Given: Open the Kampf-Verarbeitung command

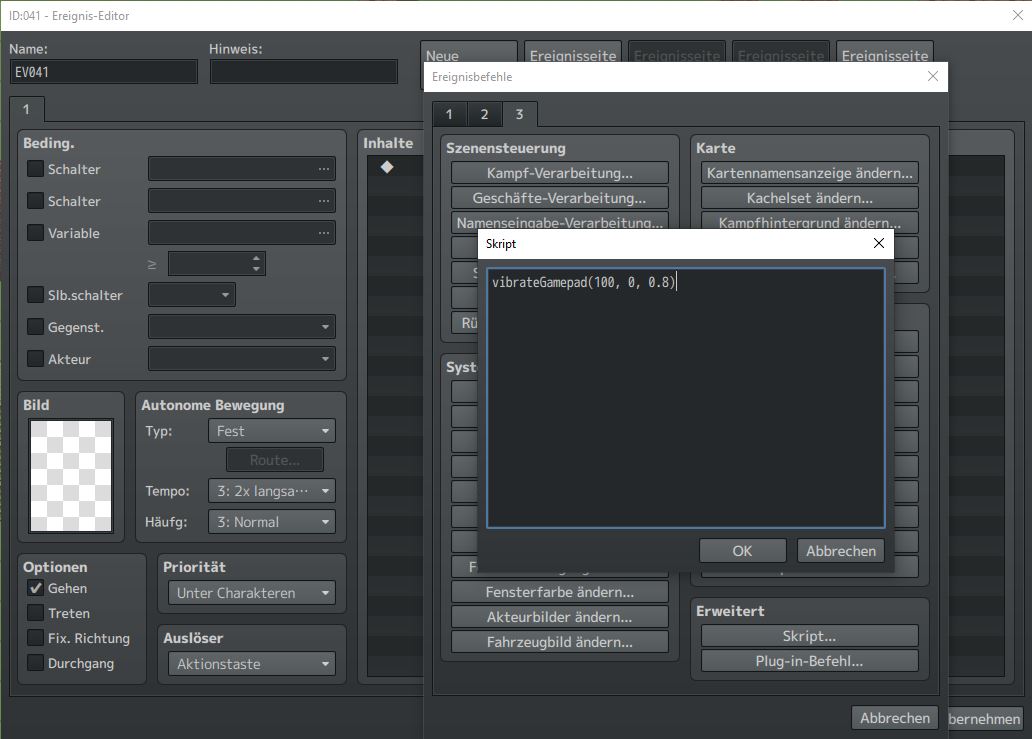Looking at the screenshot, I should tap(560, 172).
